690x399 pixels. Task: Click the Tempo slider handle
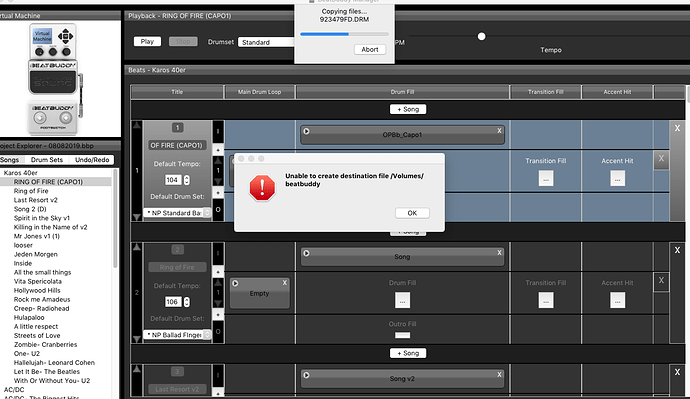pyautogui.click(x=481, y=37)
